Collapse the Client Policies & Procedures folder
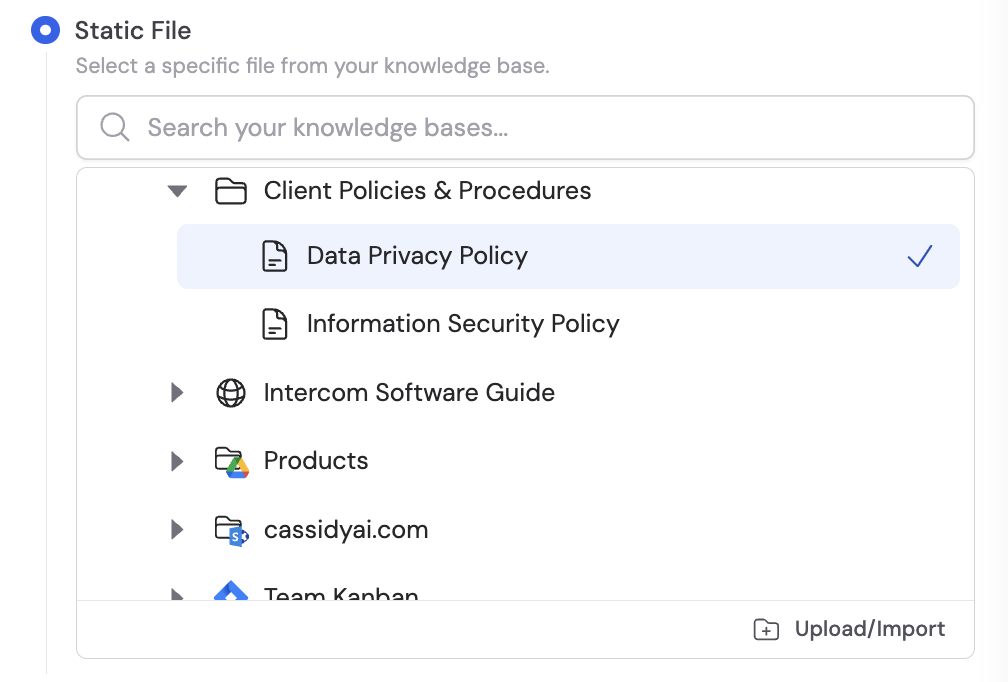Viewport: 1008px width, 682px height. (177, 190)
